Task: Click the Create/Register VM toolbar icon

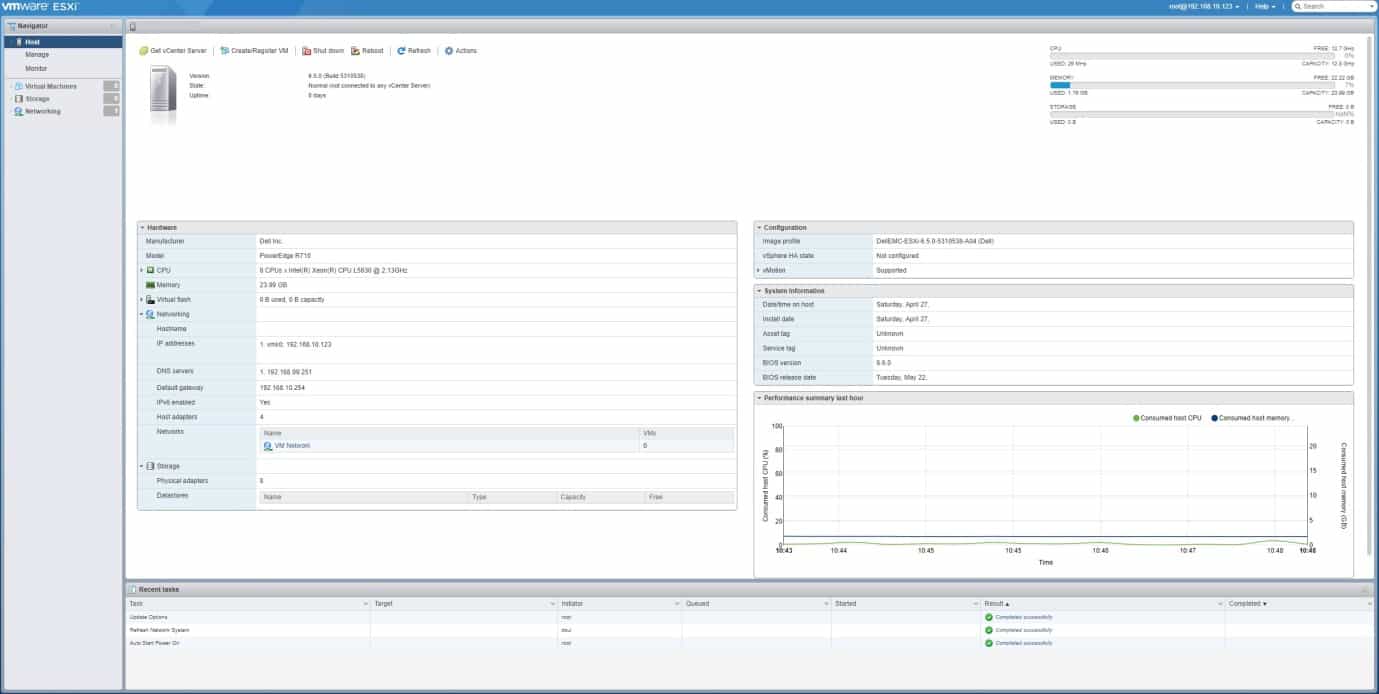Action: click(224, 51)
